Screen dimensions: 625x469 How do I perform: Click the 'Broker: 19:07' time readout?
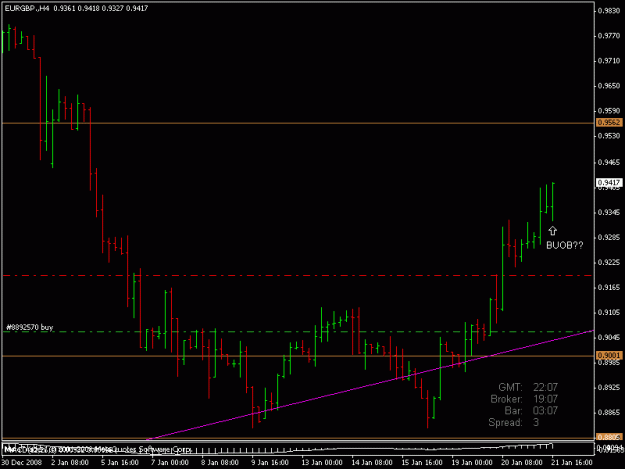[x=524, y=399]
